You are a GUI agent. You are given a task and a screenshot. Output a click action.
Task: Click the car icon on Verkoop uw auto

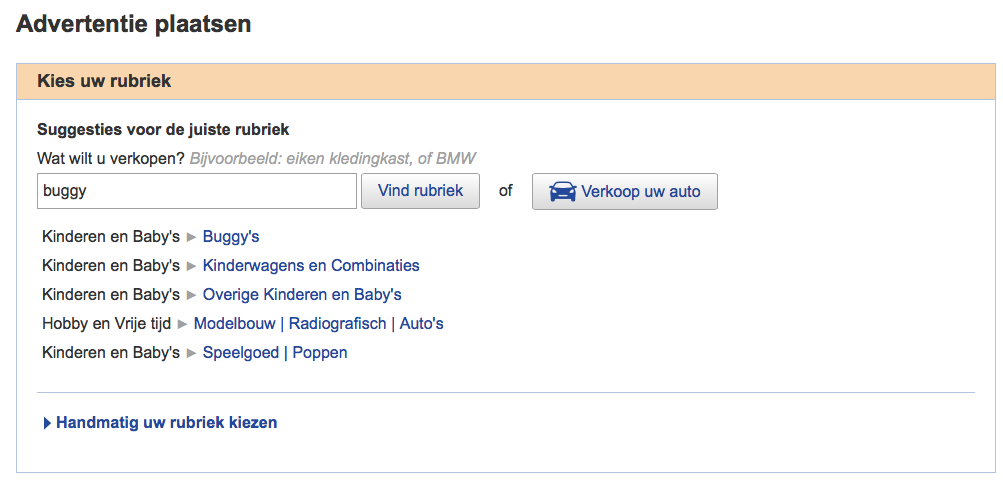[x=563, y=191]
